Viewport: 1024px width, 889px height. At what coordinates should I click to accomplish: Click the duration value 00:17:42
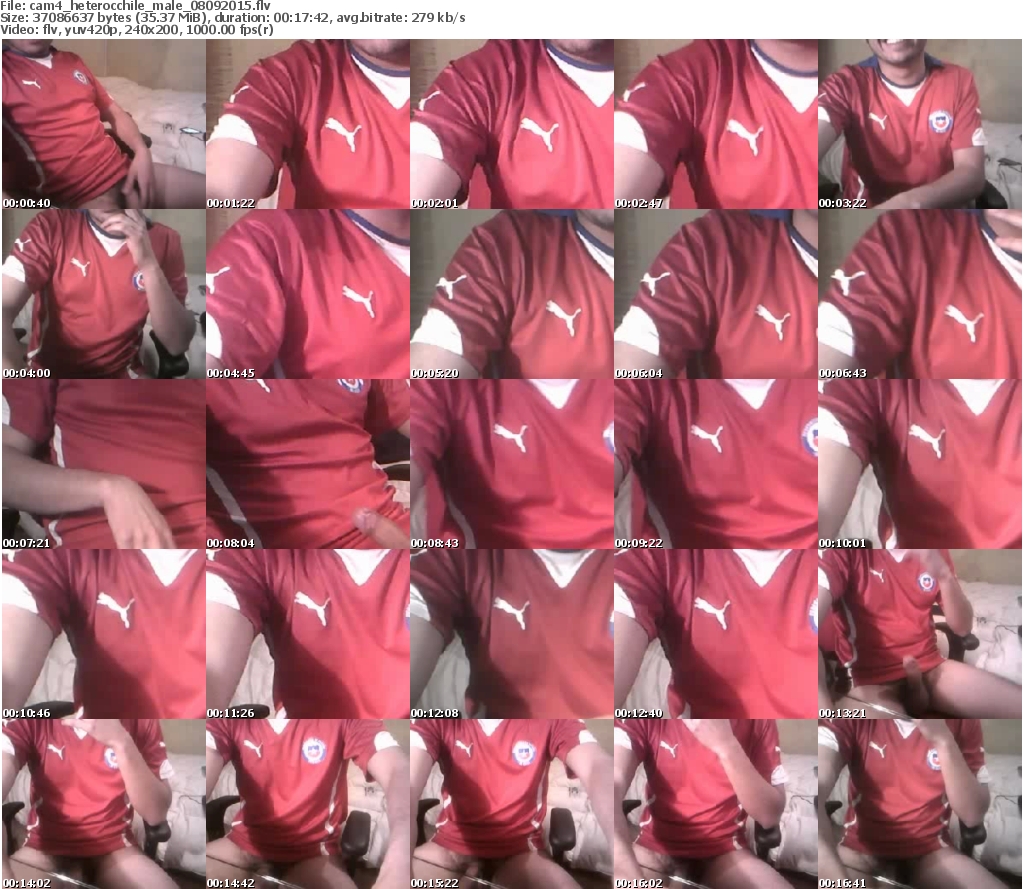point(301,18)
